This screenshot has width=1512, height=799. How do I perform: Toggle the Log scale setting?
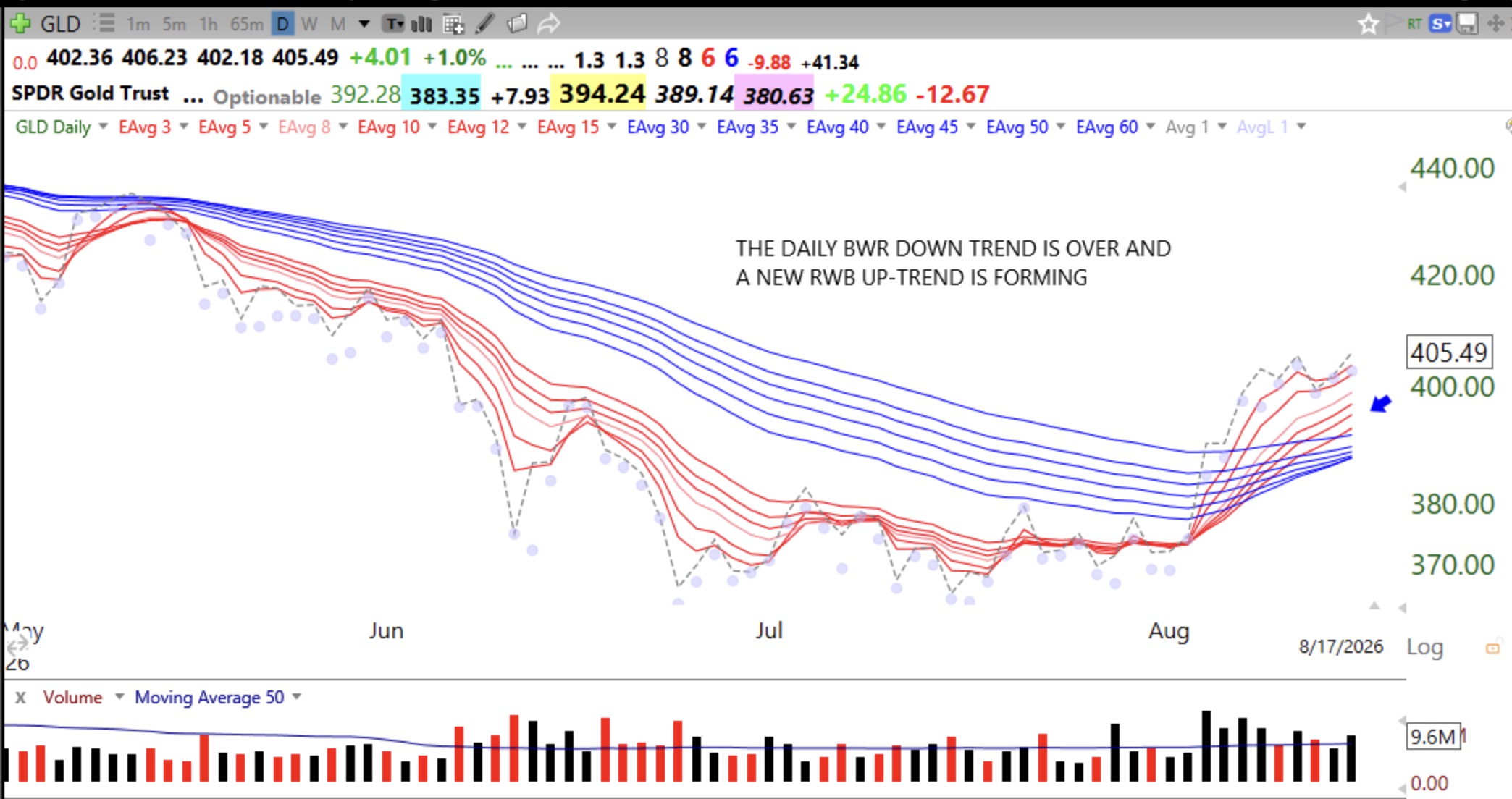click(x=1424, y=647)
